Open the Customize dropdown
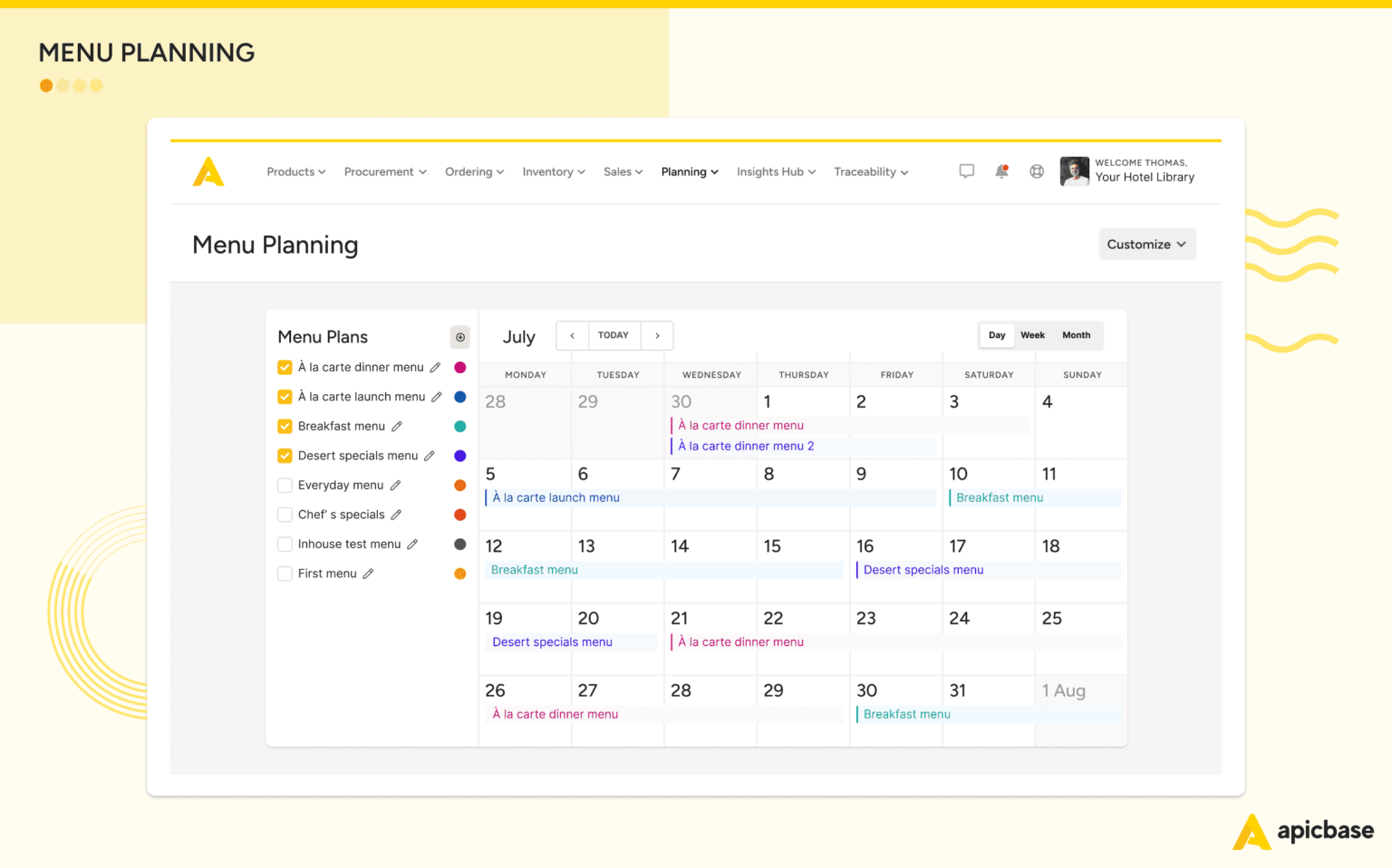 (x=1146, y=244)
